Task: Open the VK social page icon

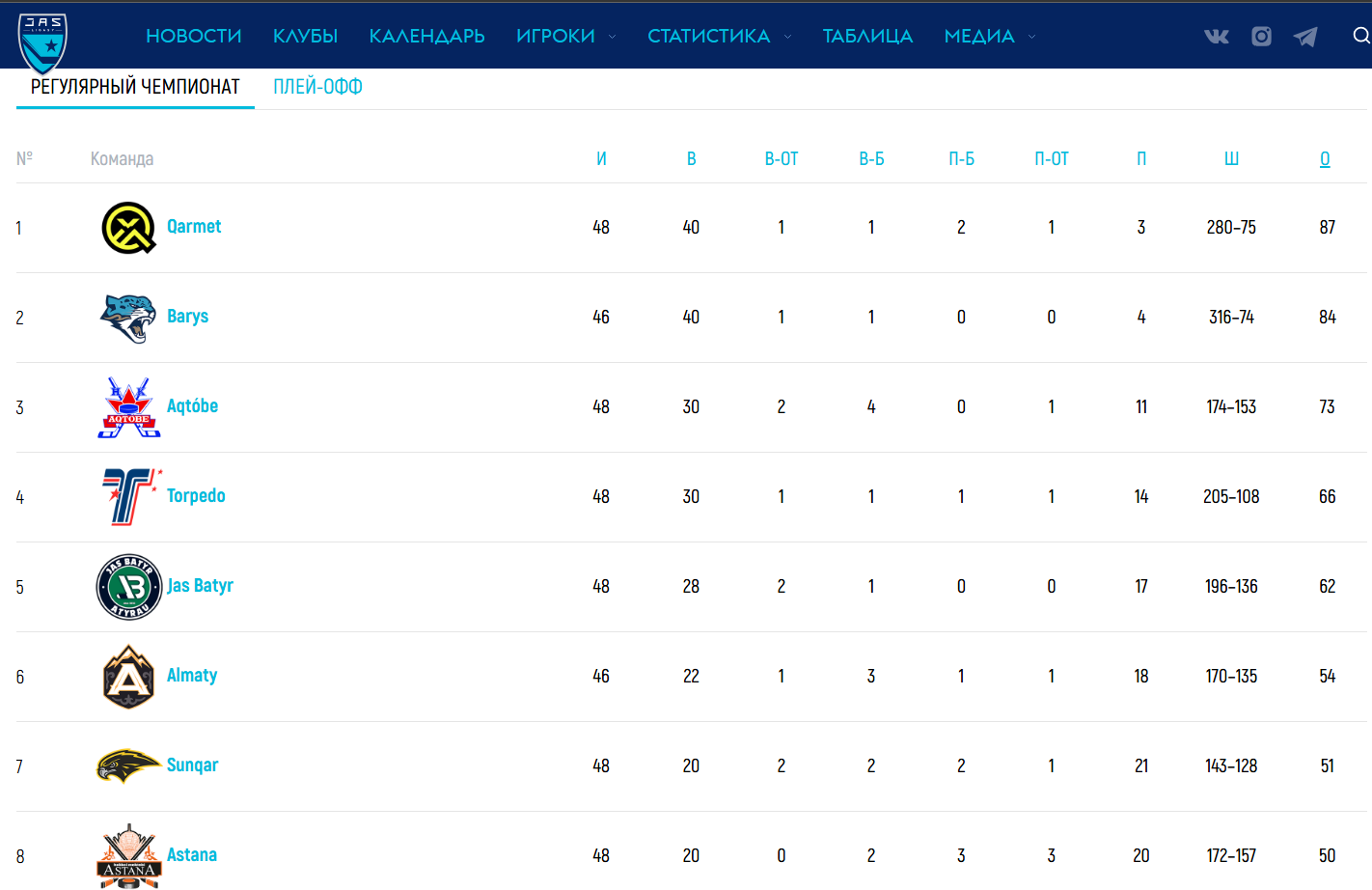Action: (1217, 37)
